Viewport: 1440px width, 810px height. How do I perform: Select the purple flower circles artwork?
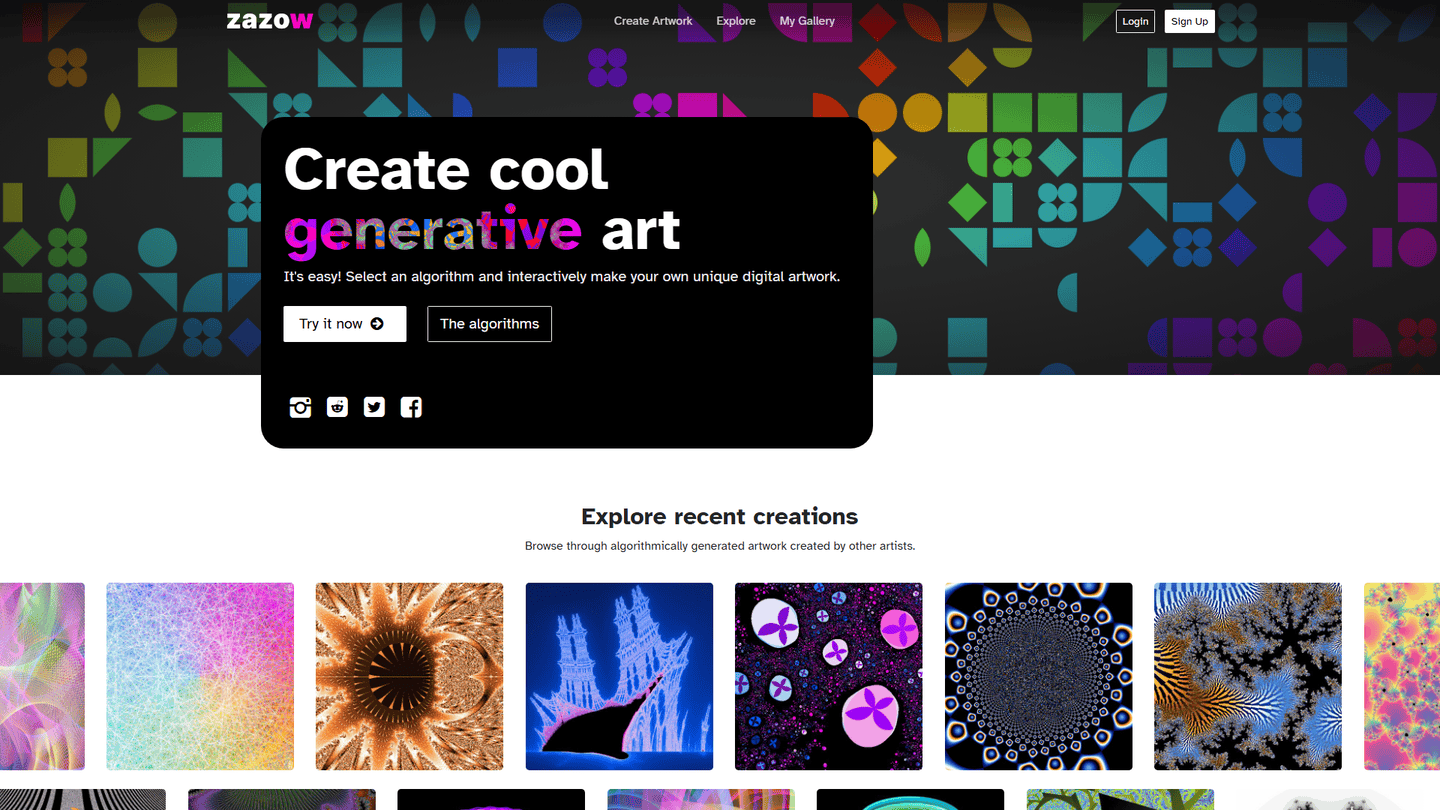[828, 676]
